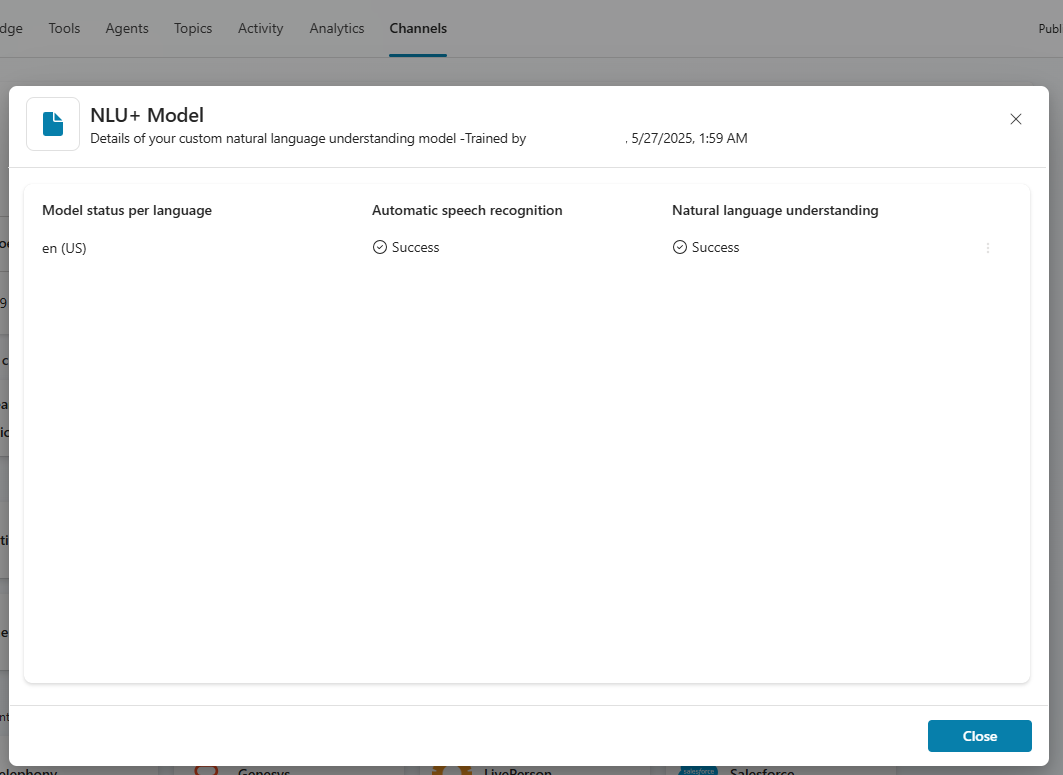1063x775 pixels.
Task: Click the NLU+ Model document icon
Action: [53, 124]
